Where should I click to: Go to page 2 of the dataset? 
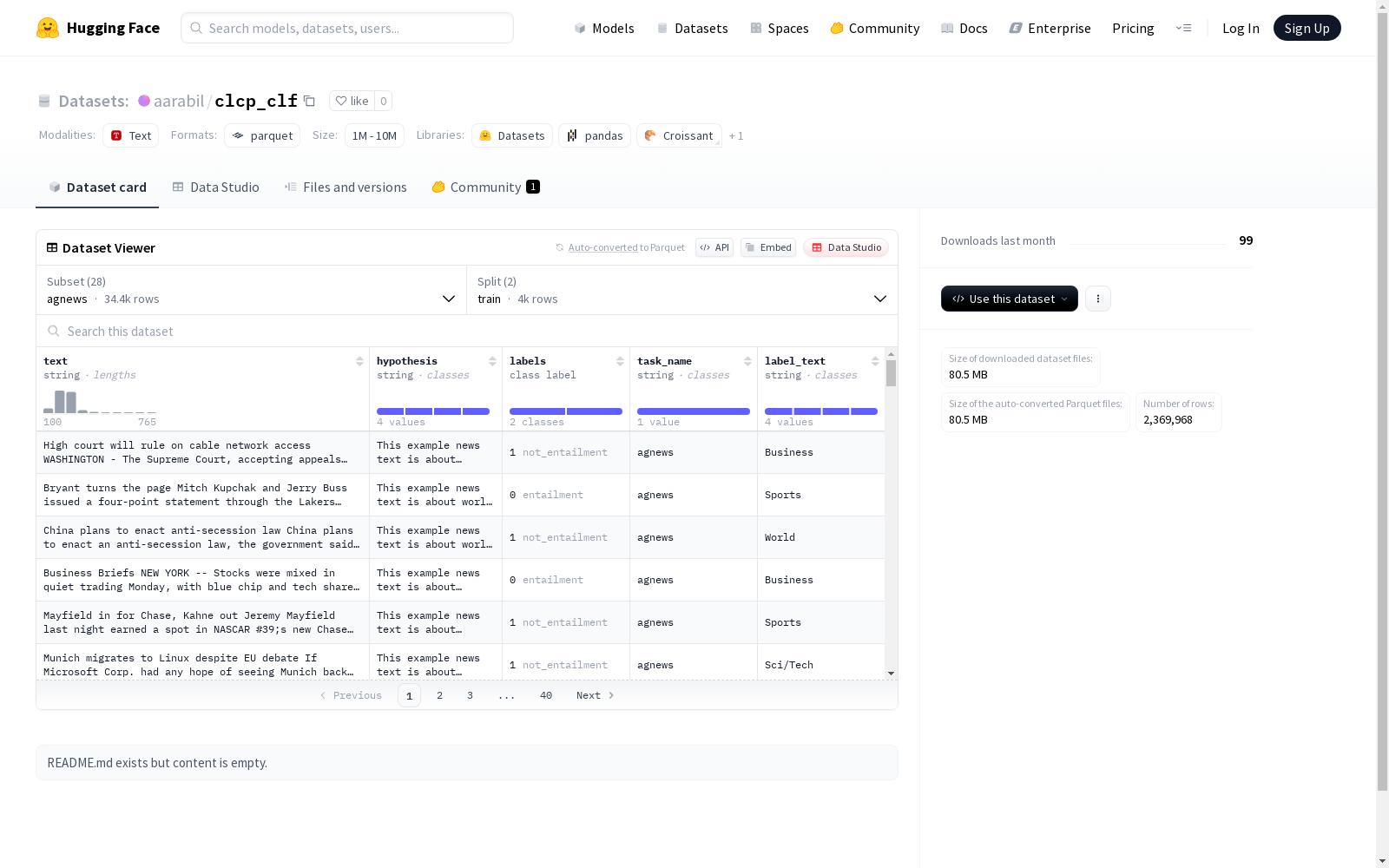point(440,695)
